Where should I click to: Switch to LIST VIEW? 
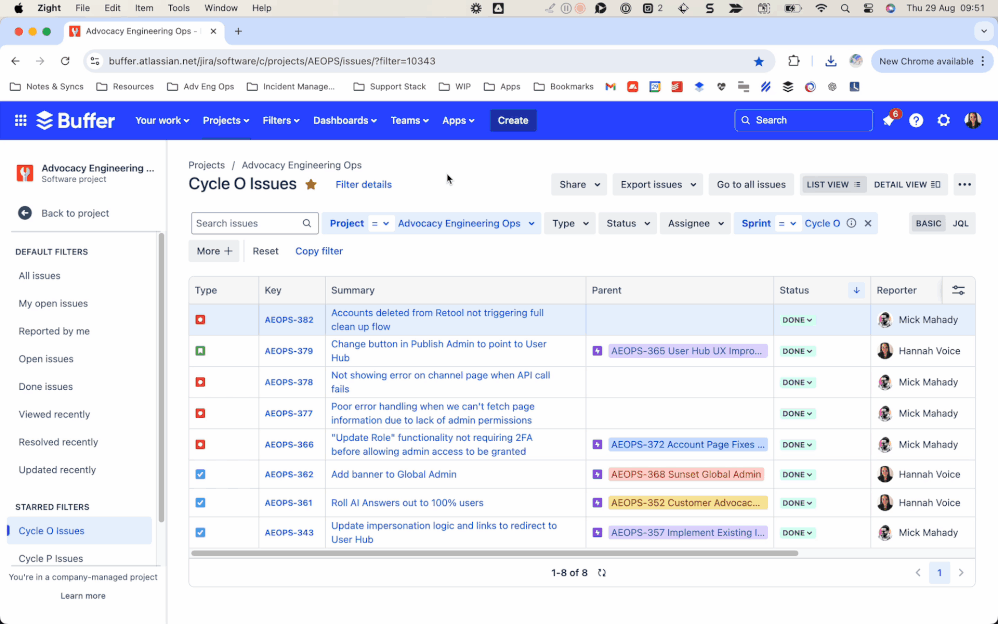coord(833,185)
